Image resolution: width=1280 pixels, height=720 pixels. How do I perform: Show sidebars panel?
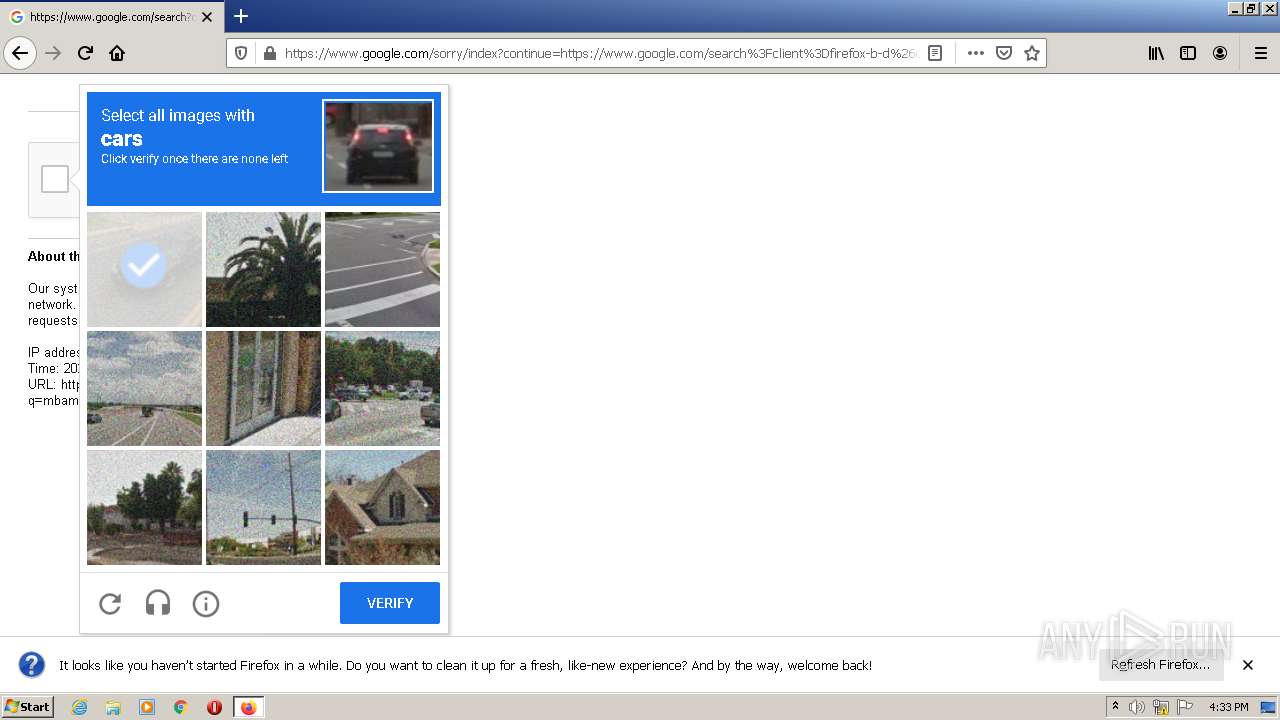pyautogui.click(x=1188, y=53)
